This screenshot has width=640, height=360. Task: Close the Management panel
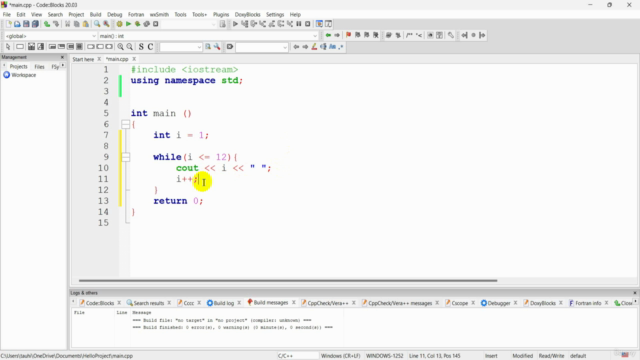click(x=62, y=57)
